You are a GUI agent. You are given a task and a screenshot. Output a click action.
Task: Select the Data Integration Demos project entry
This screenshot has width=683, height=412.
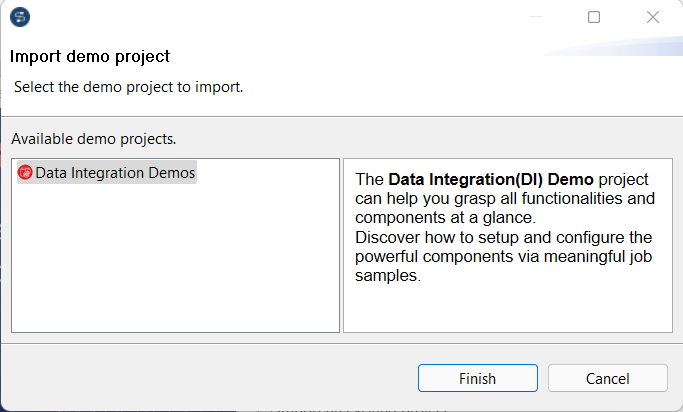(115, 173)
